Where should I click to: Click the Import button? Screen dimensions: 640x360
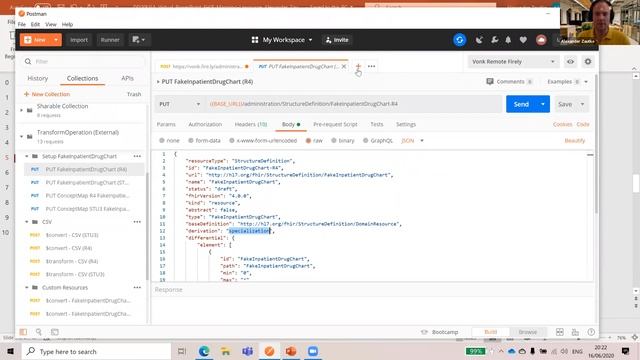pyautogui.click(x=79, y=40)
